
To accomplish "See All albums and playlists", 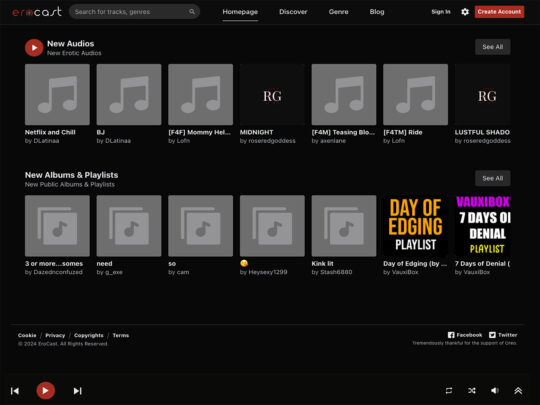I will pos(492,178).
